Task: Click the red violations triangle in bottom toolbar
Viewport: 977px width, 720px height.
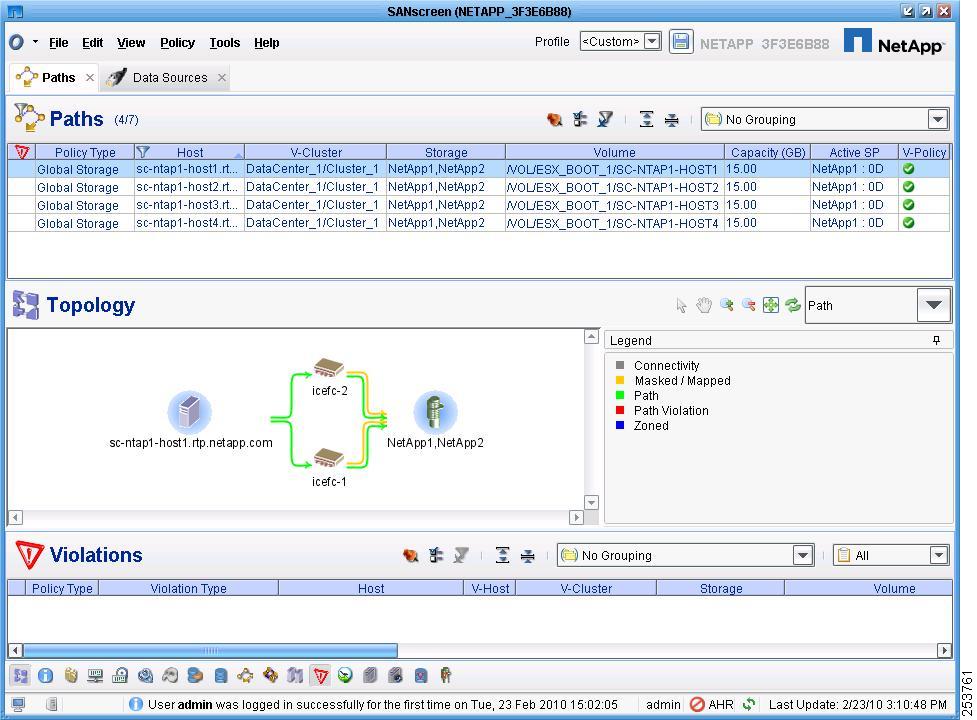Action: [320, 675]
